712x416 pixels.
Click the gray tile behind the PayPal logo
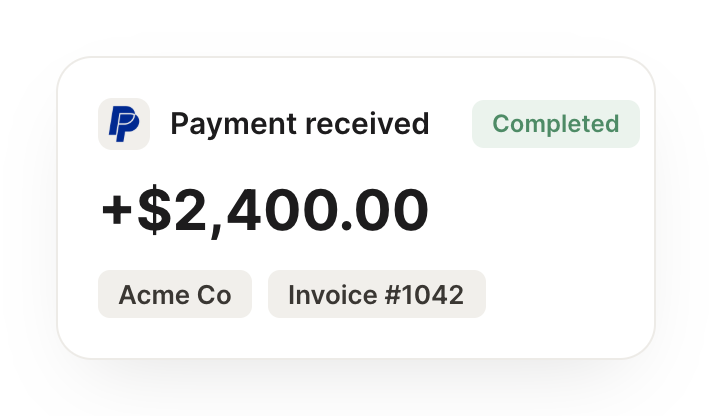[x=124, y=124]
